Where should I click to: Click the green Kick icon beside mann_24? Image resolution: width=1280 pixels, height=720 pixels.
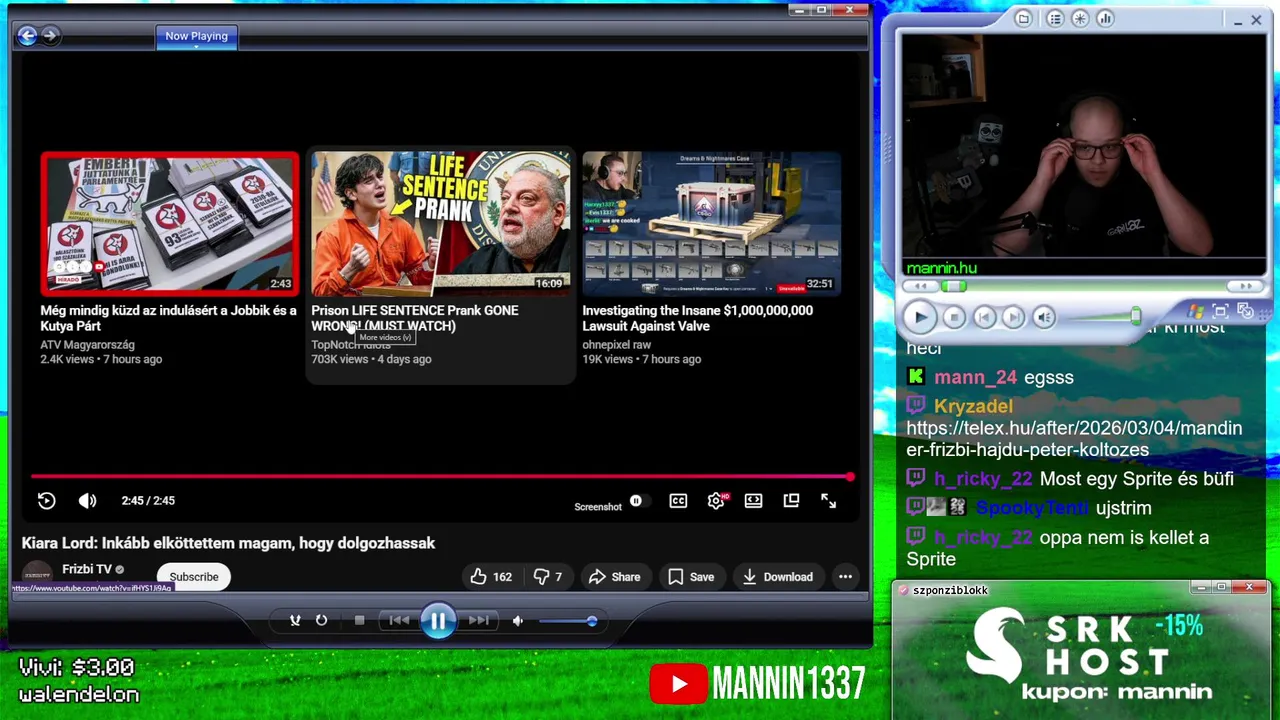tap(916, 377)
